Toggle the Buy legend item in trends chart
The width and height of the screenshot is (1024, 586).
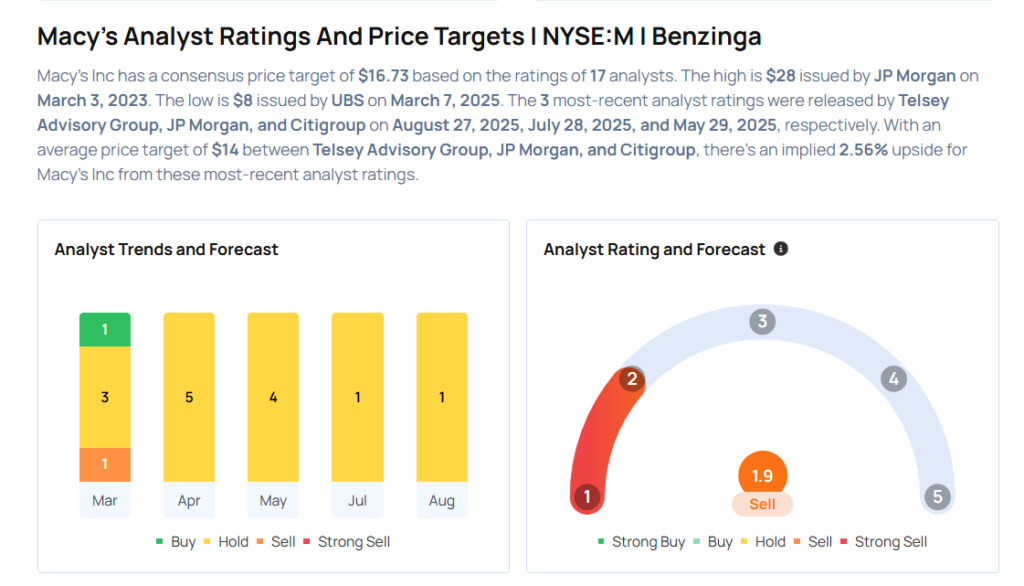tap(176, 542)
